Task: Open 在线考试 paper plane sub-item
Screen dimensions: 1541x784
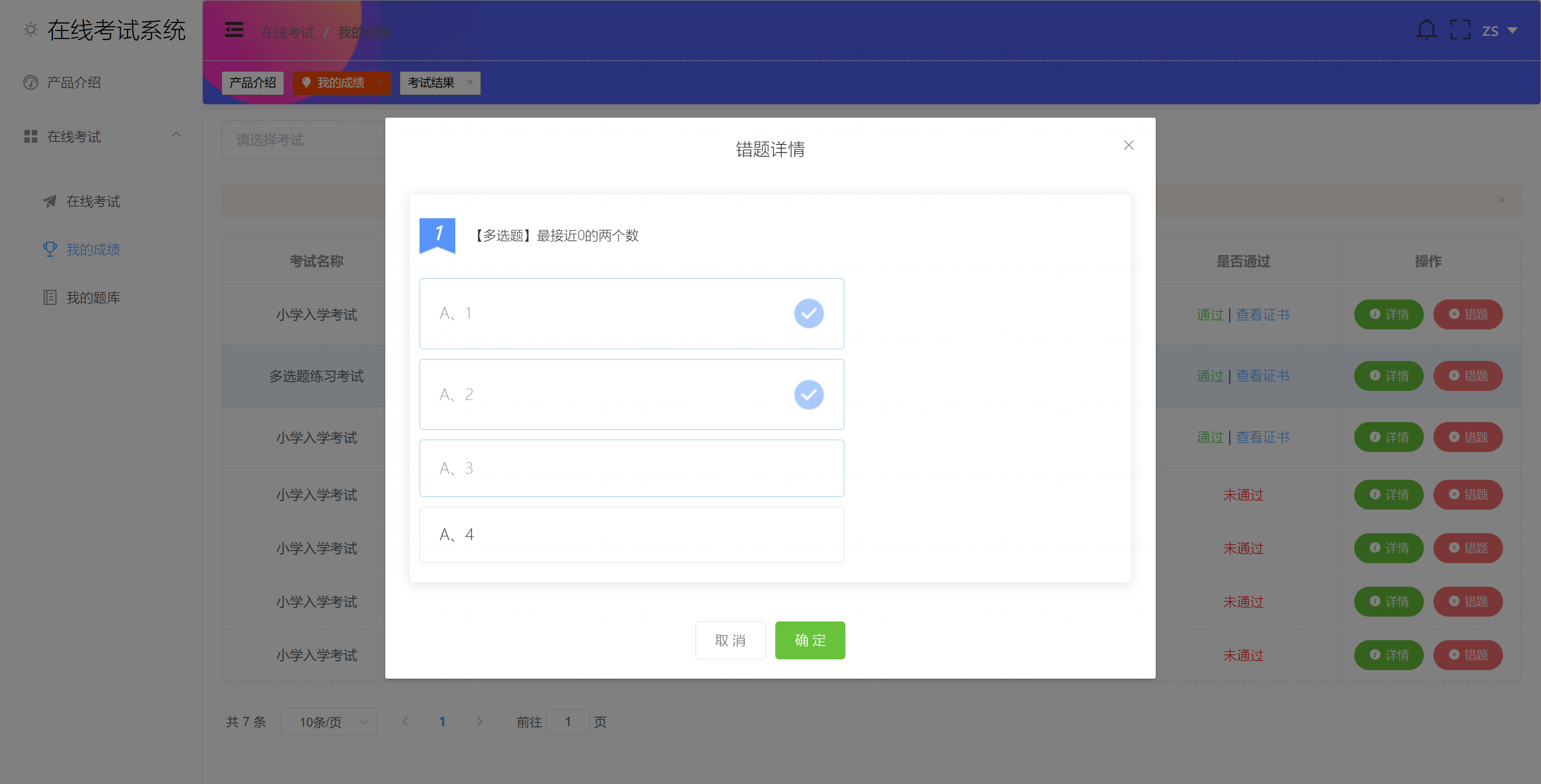Action: tap(93, 202)
